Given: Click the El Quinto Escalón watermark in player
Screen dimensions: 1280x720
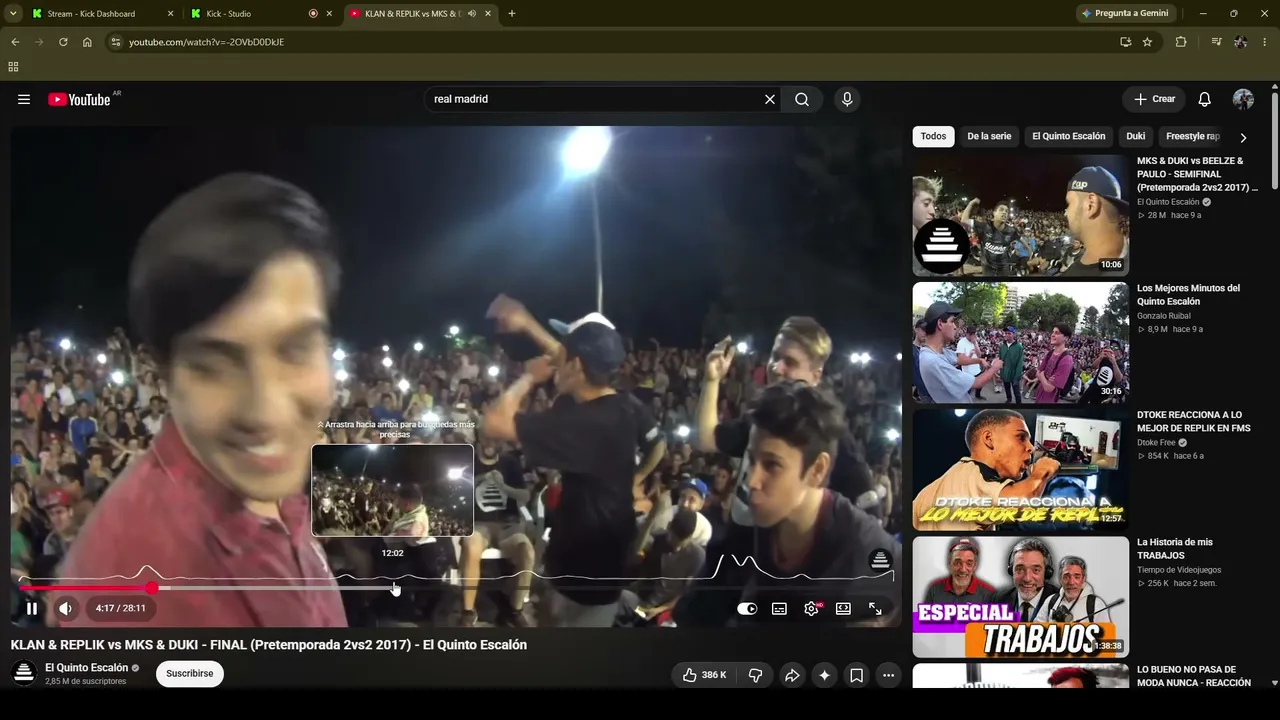Looking at the screenshot, I should [x=880, y=560].
